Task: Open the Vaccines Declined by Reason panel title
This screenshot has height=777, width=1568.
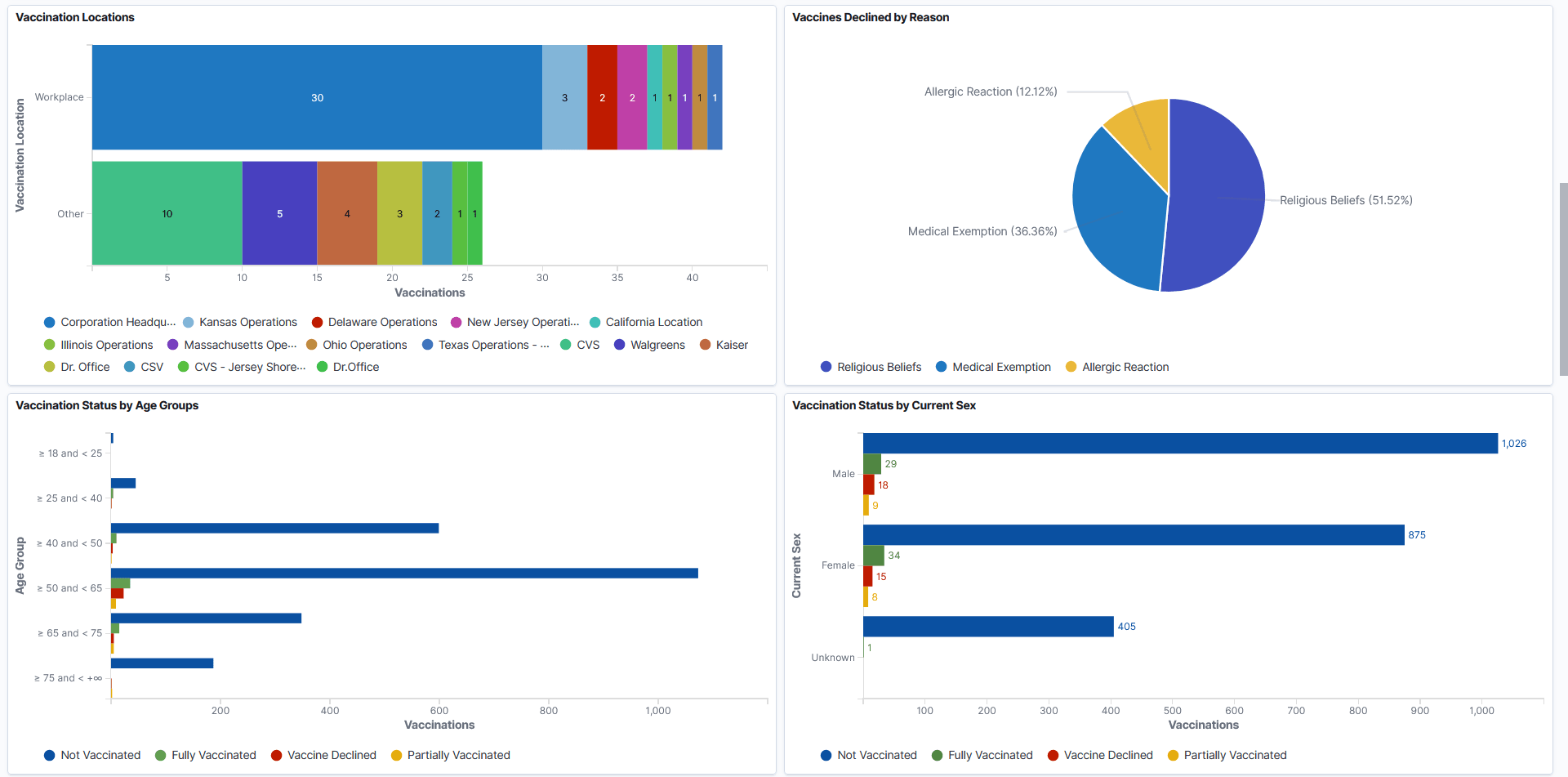Action: coord(871,17)
